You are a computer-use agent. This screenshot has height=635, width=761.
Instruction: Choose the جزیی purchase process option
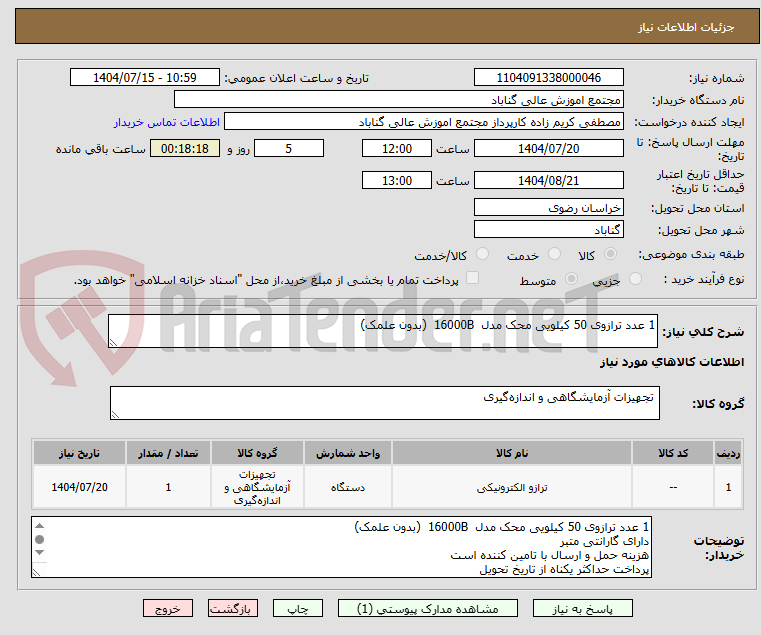point(635,279)
